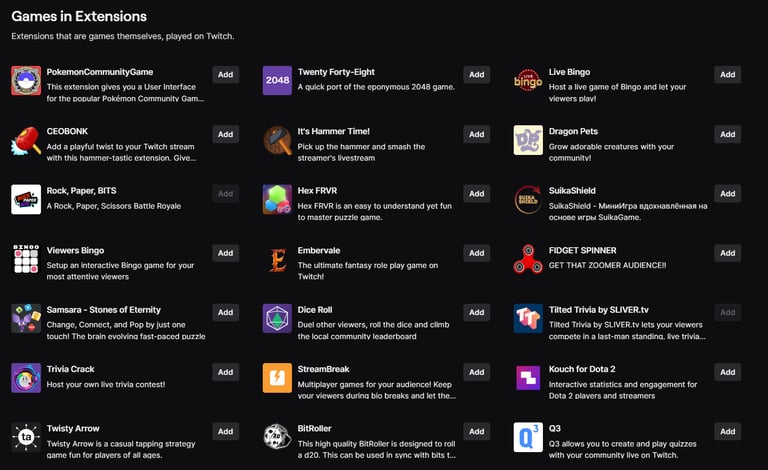Add the Dragon Pets extension

[727, 134]
